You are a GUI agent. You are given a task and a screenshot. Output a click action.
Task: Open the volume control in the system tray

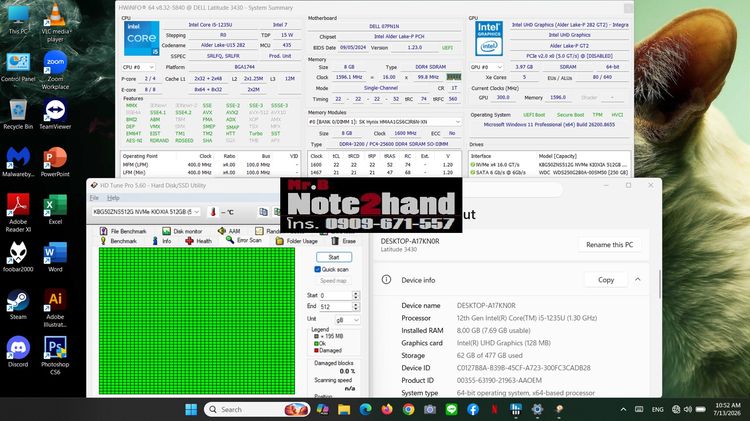pyautogui.click(x=688, y=410)
